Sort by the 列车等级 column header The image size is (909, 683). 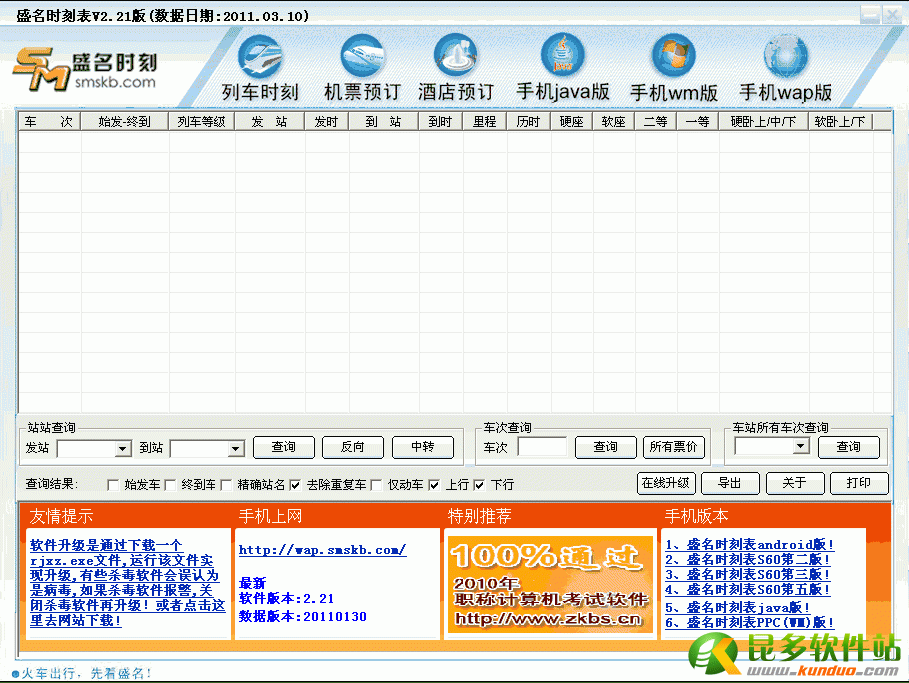click(201, 122)
